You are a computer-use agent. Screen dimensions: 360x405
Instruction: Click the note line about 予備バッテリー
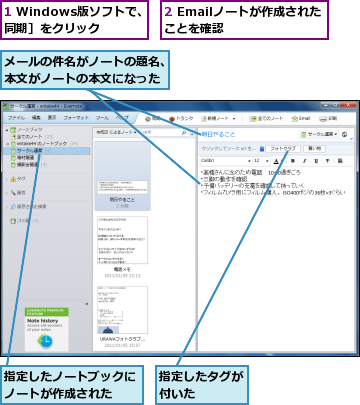(x=252, y=186)
